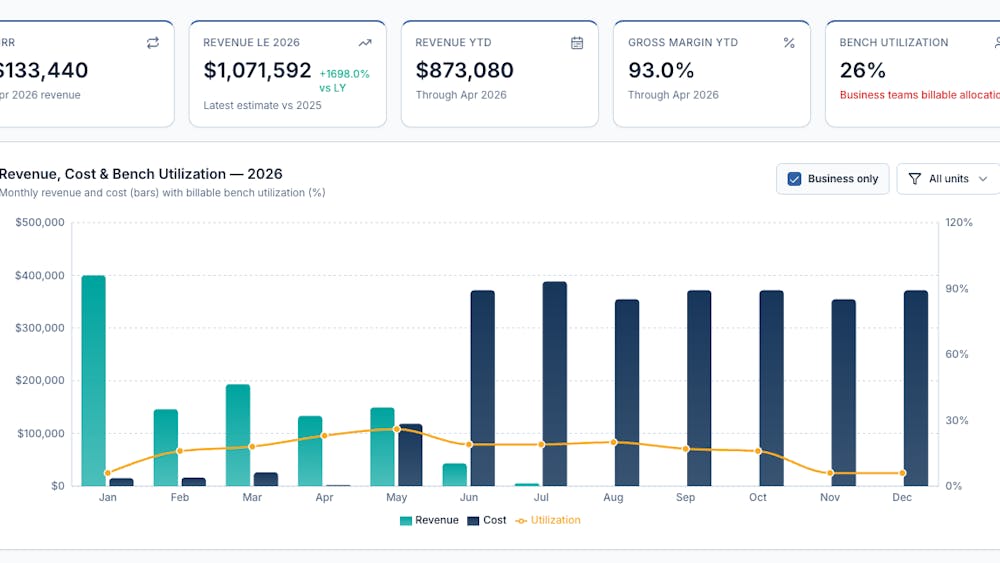Screen dimensions: 1000x563
Task: Toggle the Business only checkbox
Action: [794, 179]
